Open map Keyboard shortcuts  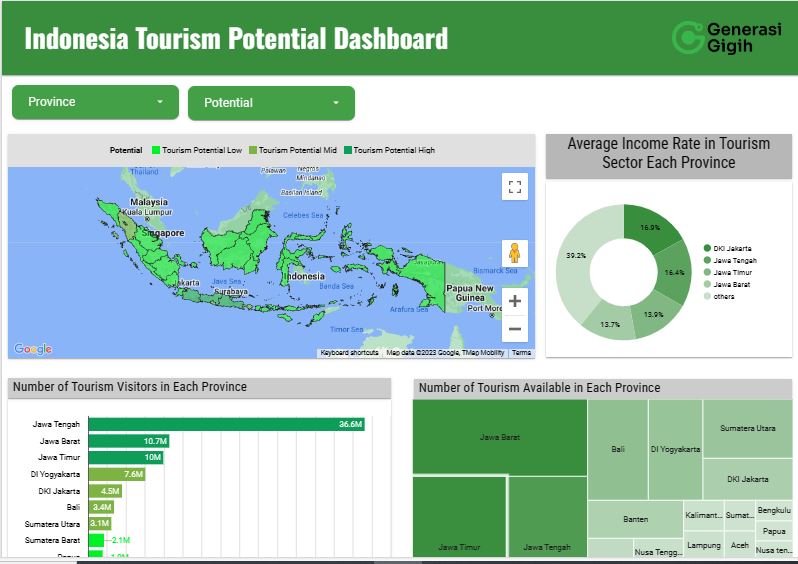(x=349, y=353)
